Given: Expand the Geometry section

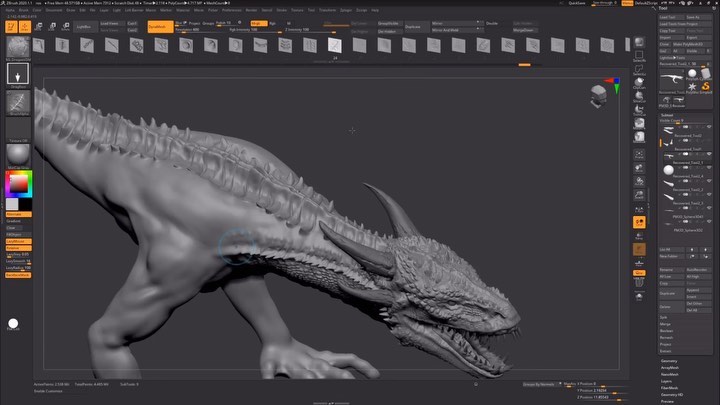Looking at the screenshot, I should click(669, 361).
